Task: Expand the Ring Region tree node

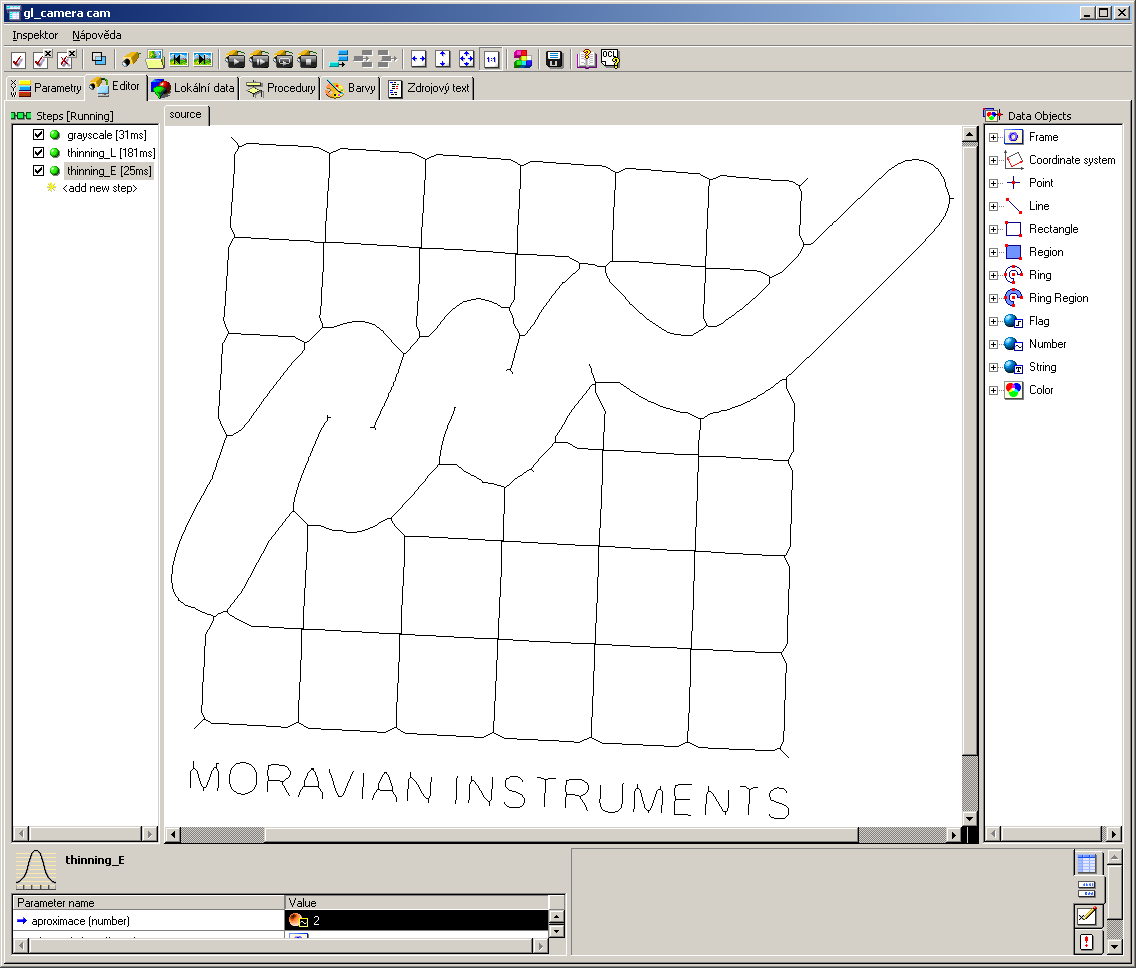Action: [993, 298]
